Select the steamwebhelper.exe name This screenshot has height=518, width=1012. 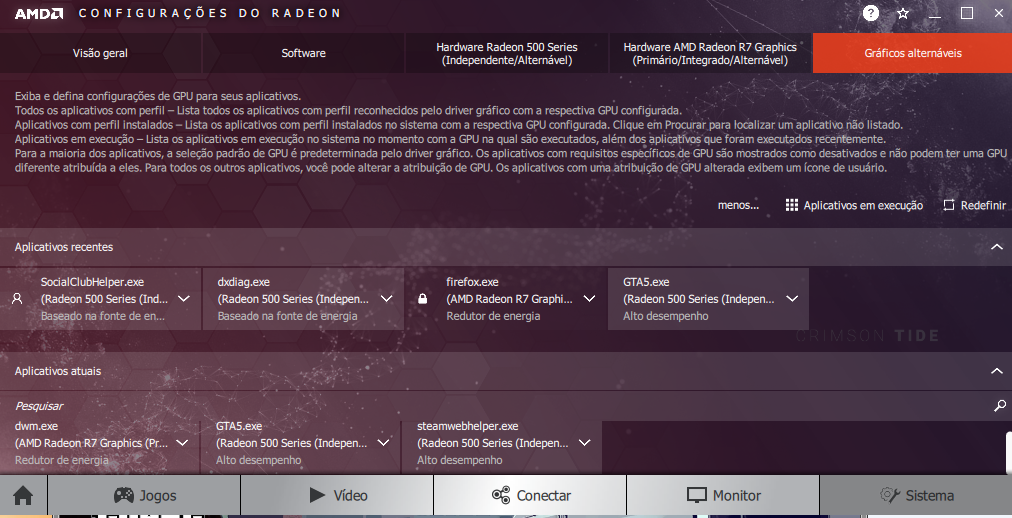tap(467, 426)
